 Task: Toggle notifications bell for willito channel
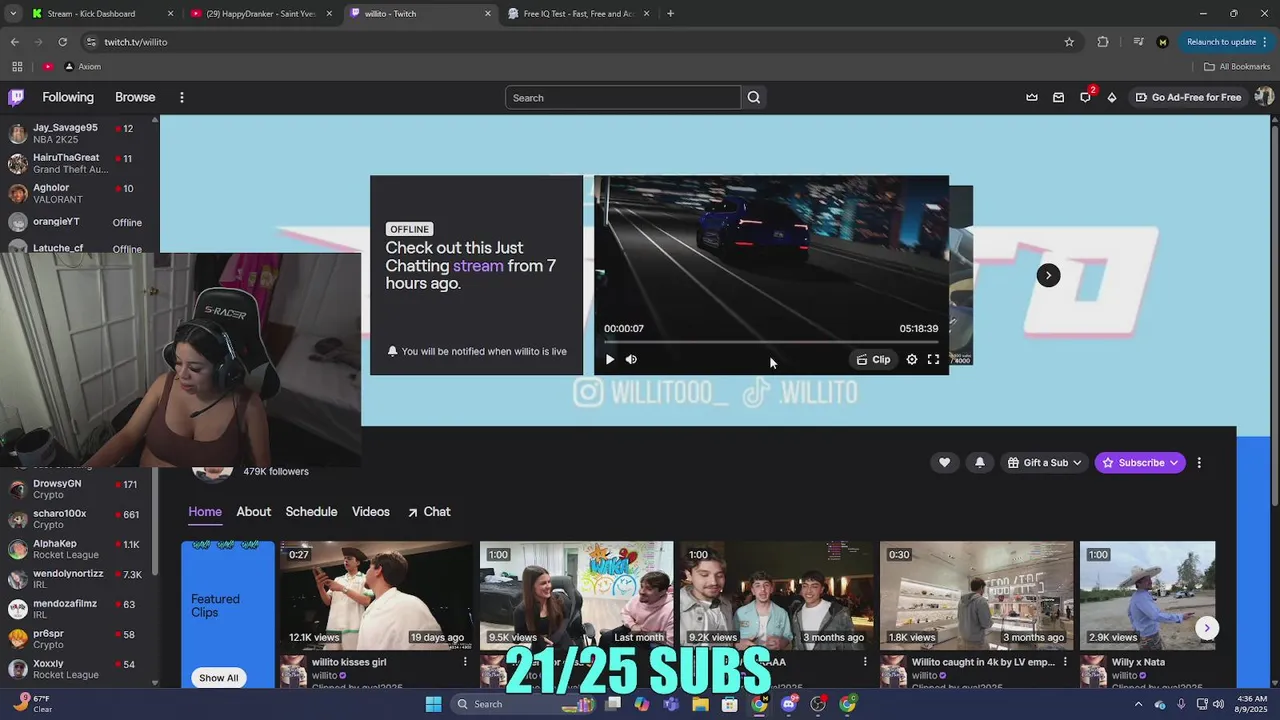point(980,462)
